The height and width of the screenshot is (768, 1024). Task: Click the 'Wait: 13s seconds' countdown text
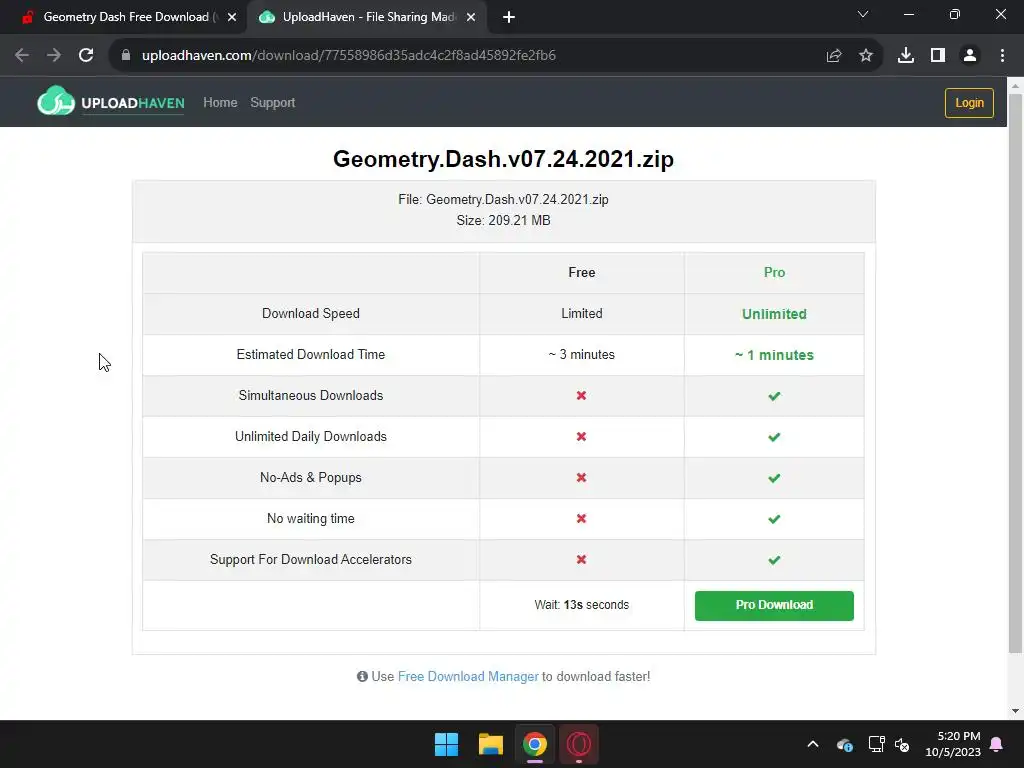[x=581, y=605]
